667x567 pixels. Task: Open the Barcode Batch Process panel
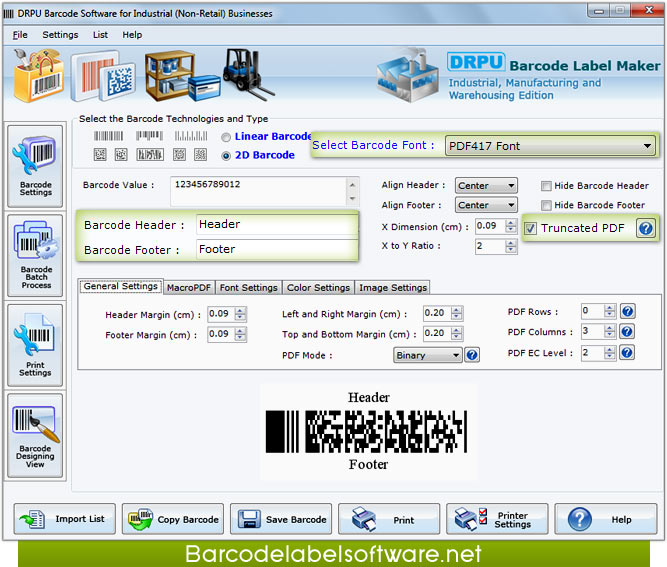(x=35, y=255)
